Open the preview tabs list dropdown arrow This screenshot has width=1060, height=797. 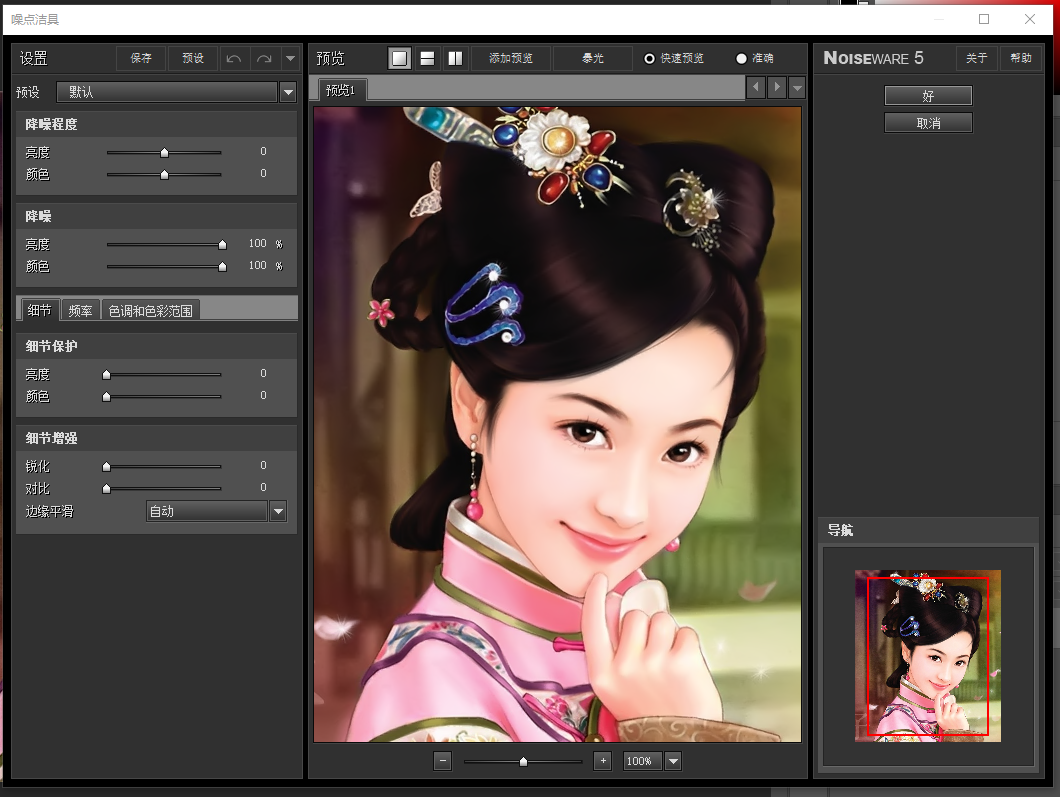point(797,87)
